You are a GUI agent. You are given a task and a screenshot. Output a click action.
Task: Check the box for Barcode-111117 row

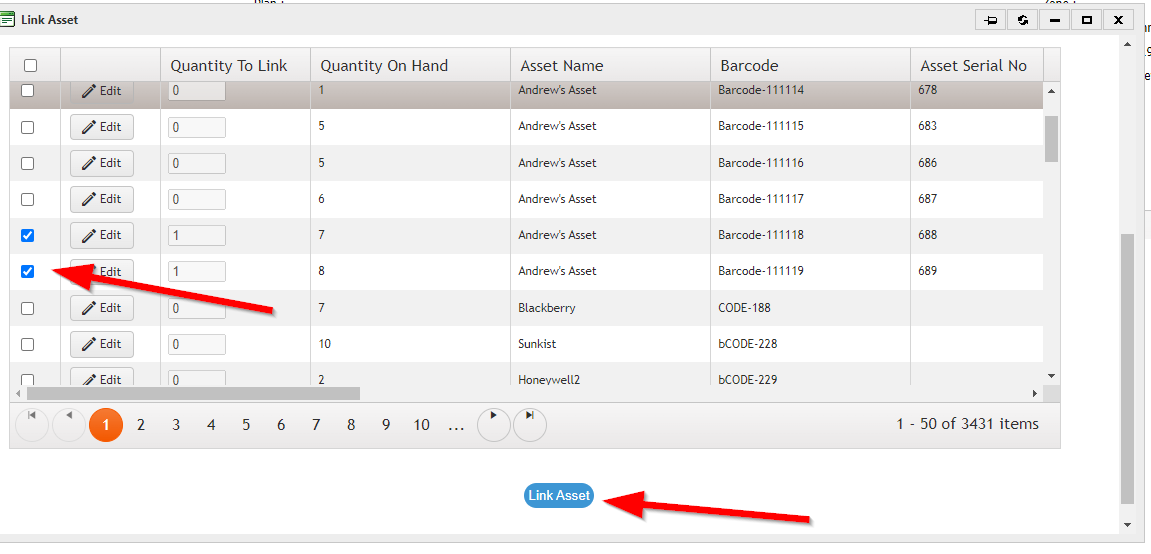click(27, 199)
